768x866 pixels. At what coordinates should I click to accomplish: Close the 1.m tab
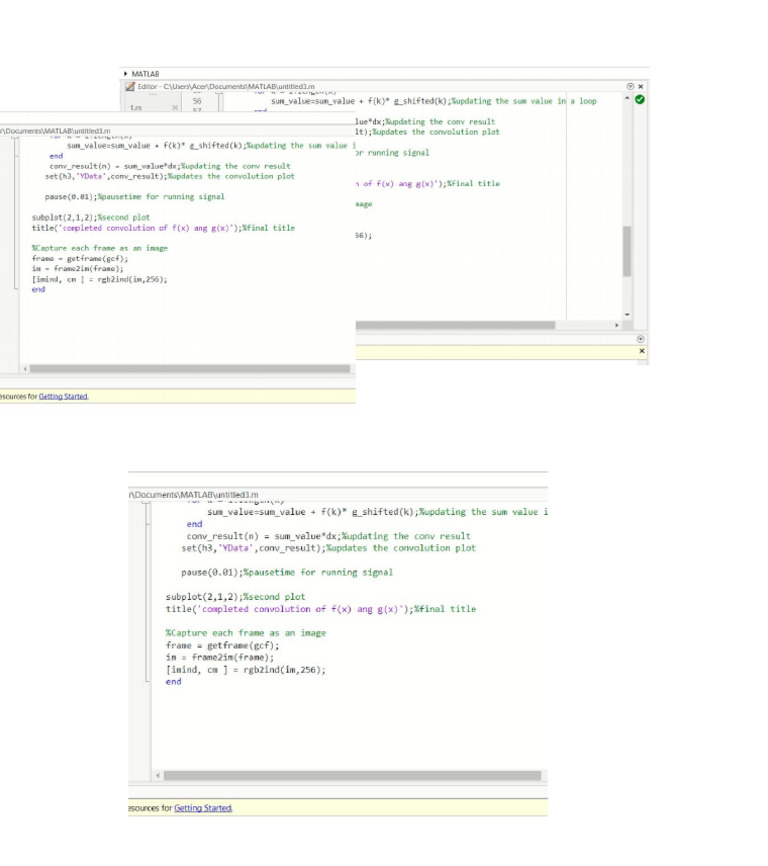175,108
